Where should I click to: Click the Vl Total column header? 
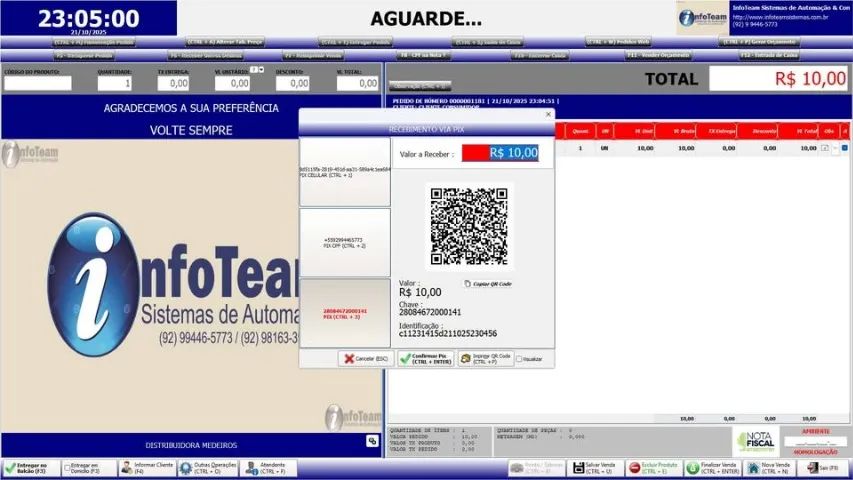pyautogui.click(x=800, y=131)
